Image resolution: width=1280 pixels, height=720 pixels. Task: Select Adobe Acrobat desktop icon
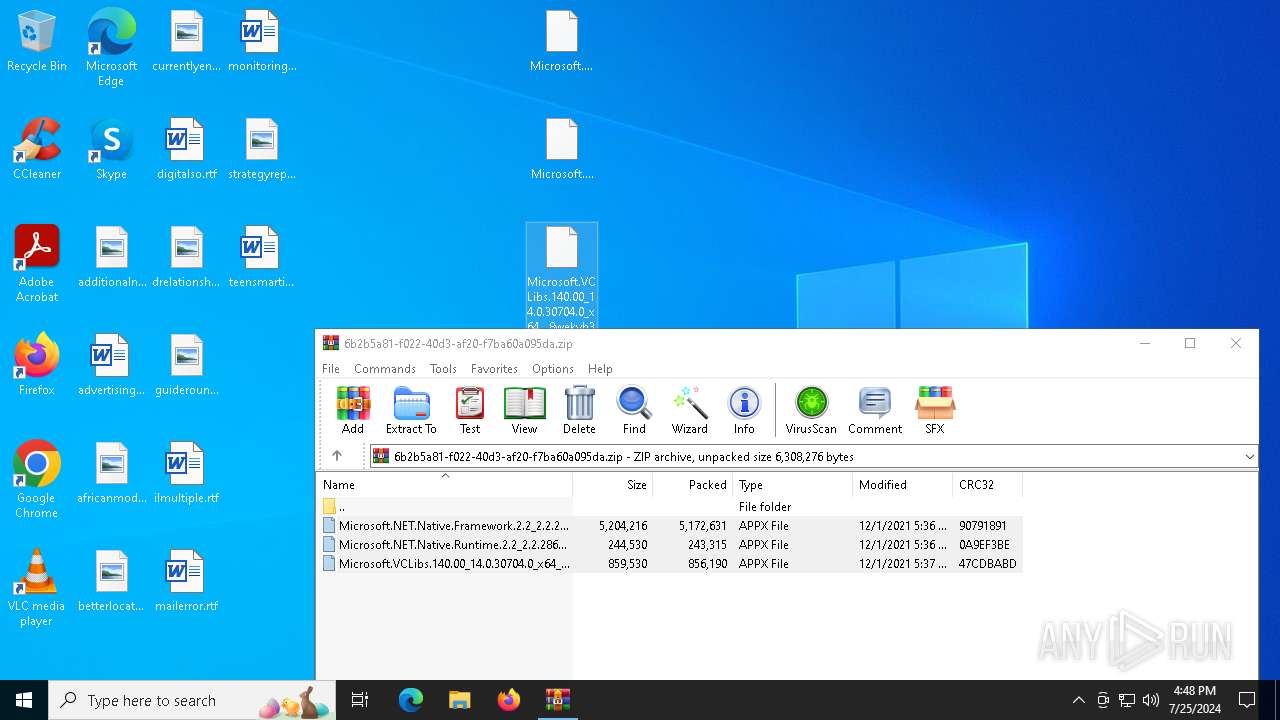coord(37,264)
